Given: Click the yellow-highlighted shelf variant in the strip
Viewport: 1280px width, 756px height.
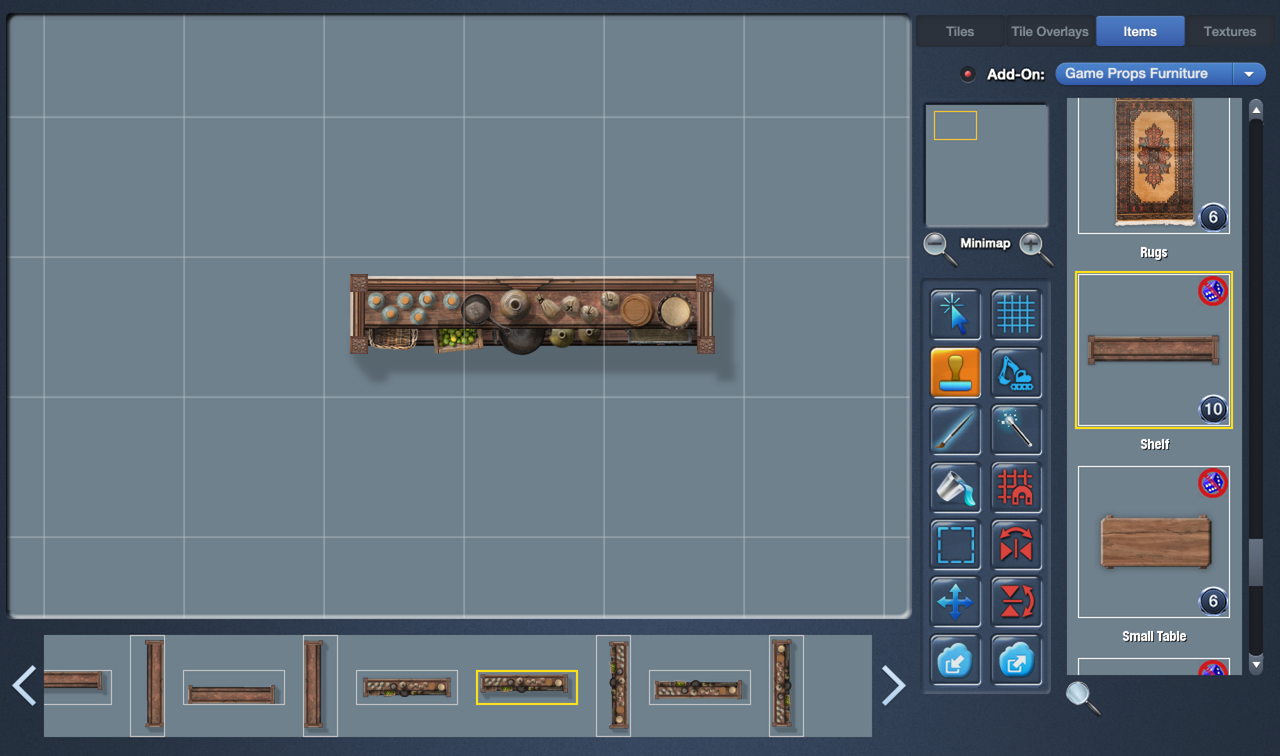Looking at the screenshot, I should coord(527,687).
